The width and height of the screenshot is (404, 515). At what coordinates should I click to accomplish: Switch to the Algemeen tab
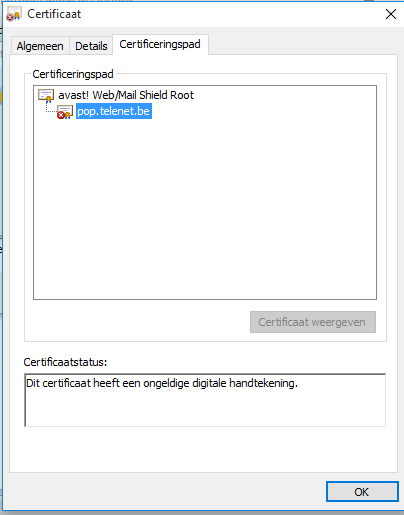[x=40, y=46]
